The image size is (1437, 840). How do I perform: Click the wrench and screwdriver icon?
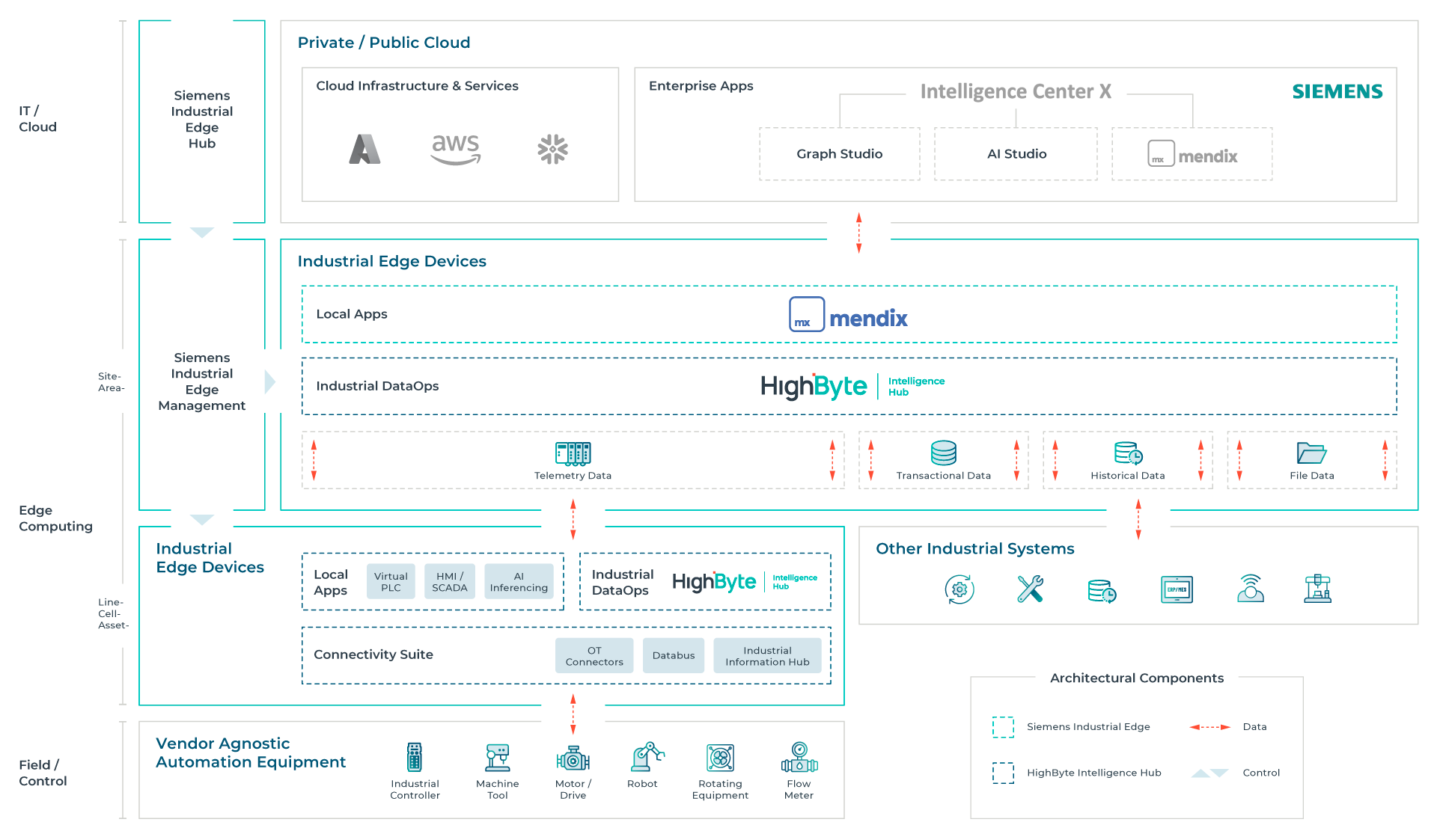pos(1030,589)
